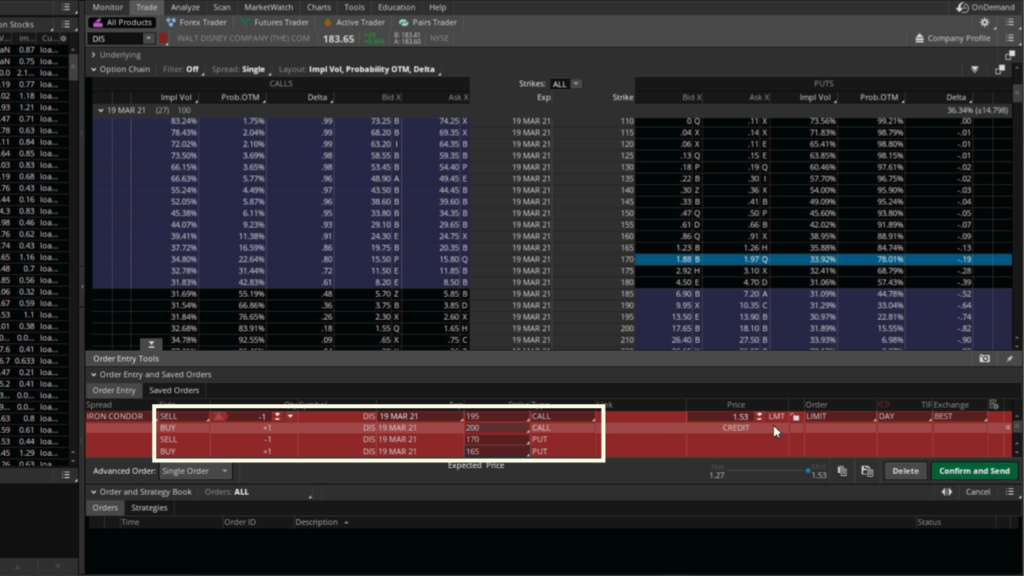Switch to Active Trader
Image resolution: width=1024 pixels, height=576 pixels.
click(354, 22)
